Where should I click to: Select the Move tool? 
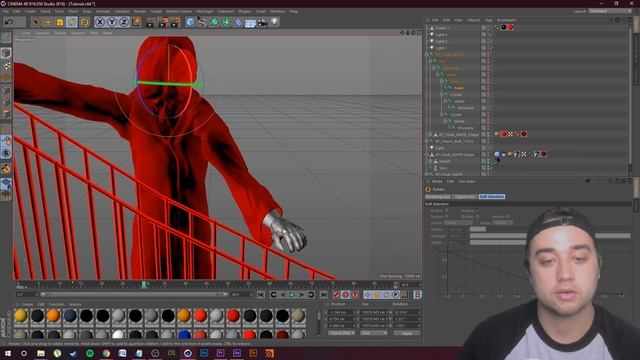coord(48,22)
